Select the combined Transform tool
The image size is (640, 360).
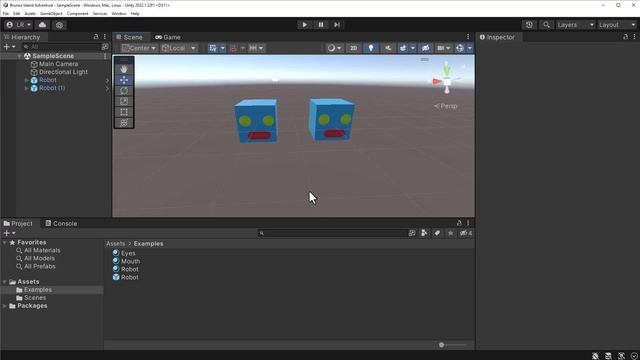click(x=124, y=122)
